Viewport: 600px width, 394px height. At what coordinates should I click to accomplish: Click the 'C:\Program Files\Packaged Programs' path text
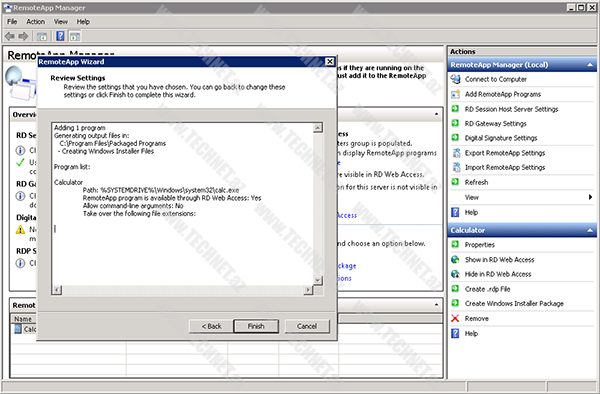point(112,143)
